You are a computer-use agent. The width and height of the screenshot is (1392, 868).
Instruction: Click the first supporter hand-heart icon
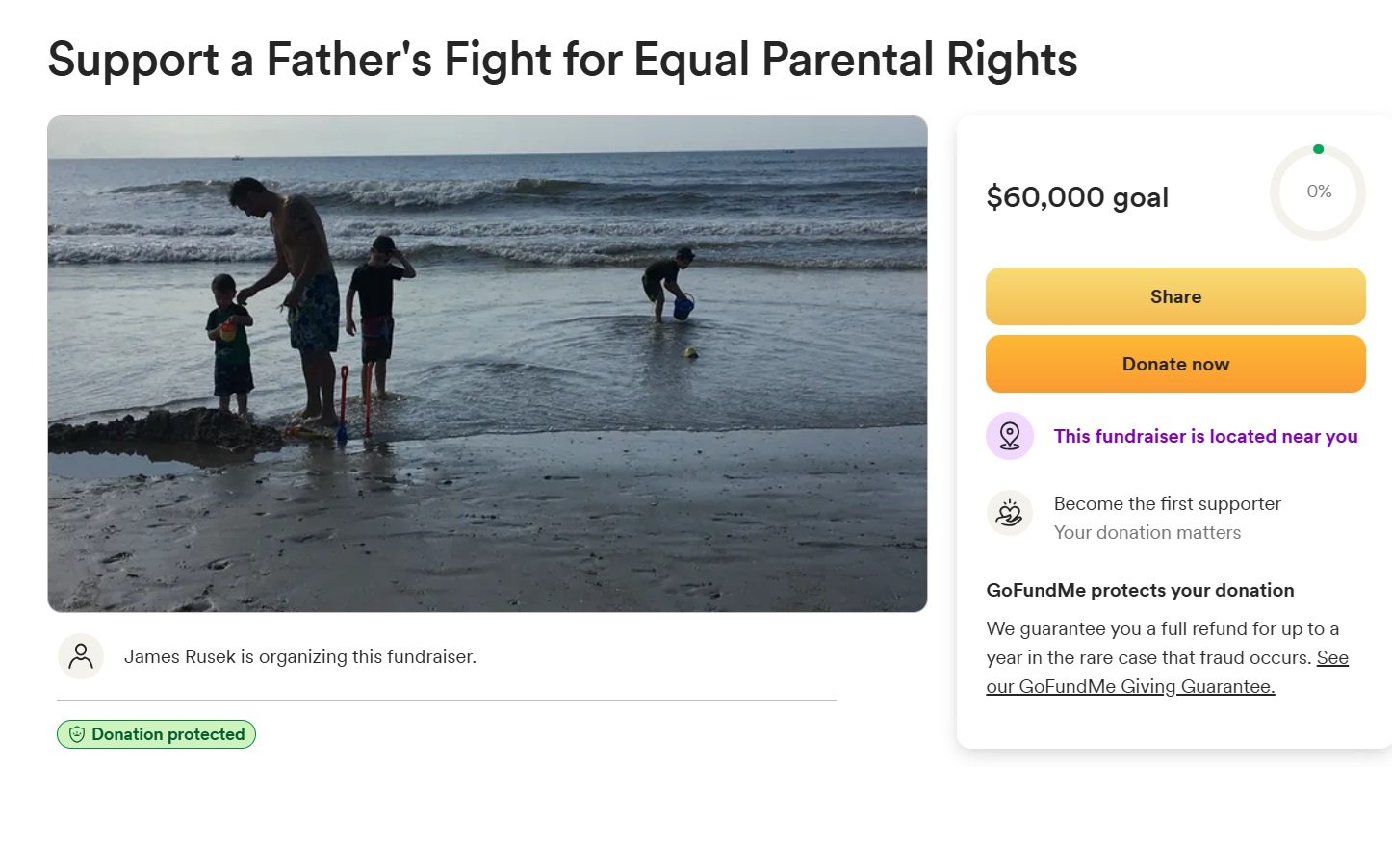1010,513
